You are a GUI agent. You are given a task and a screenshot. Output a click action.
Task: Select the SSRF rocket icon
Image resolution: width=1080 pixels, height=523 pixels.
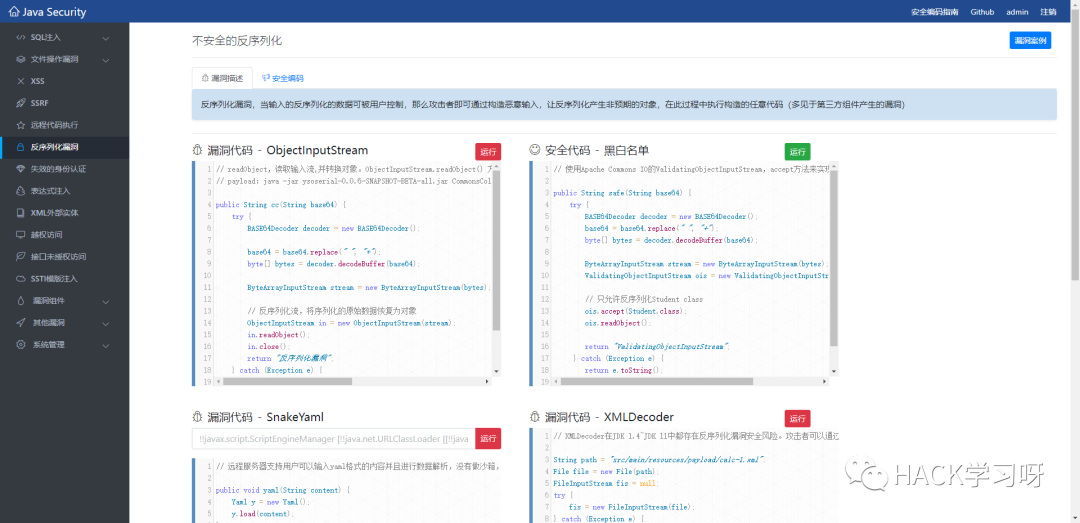(21, 103)
